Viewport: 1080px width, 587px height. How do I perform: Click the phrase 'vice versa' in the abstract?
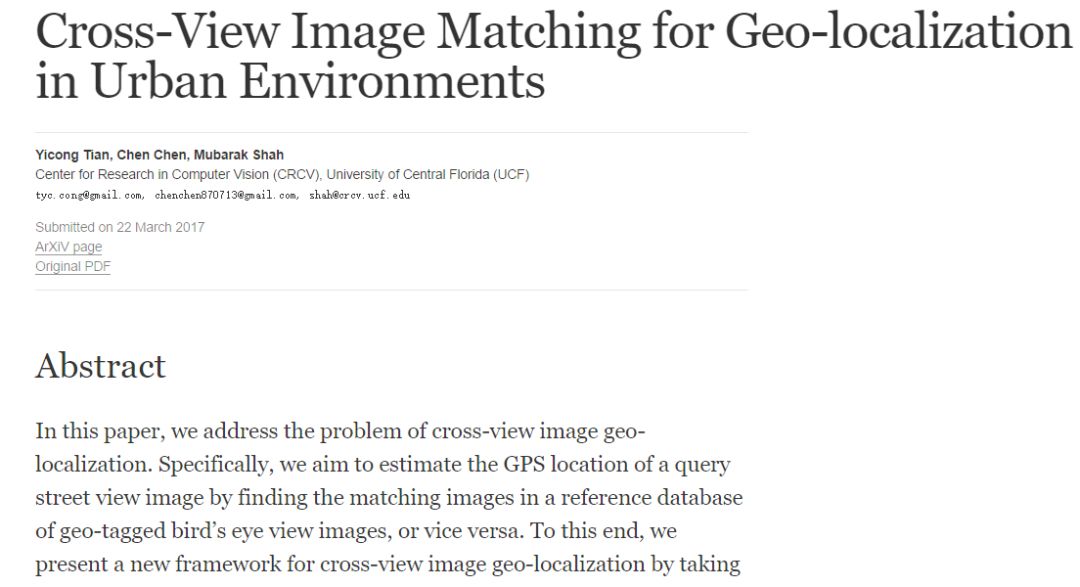coord(473,531)
